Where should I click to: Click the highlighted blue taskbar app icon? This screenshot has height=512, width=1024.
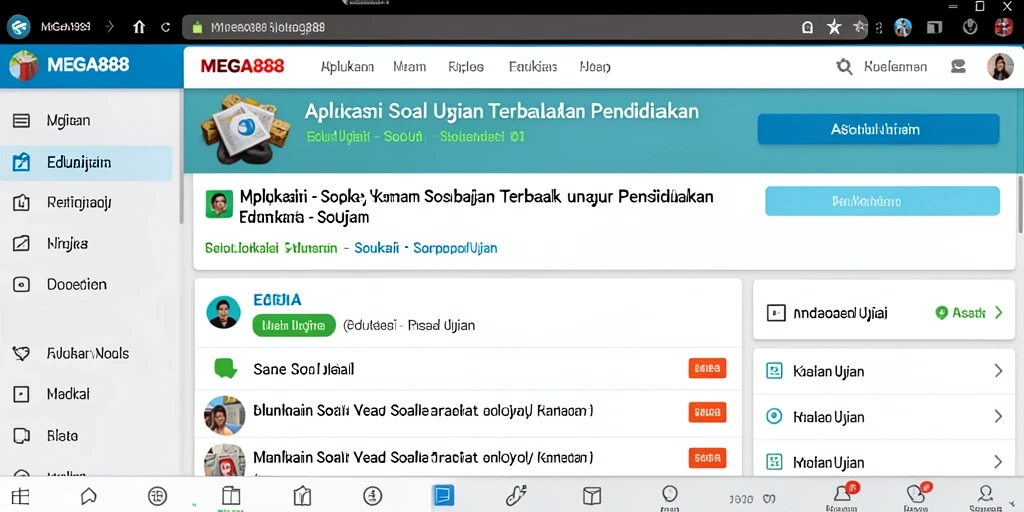(x=443, y=496)
